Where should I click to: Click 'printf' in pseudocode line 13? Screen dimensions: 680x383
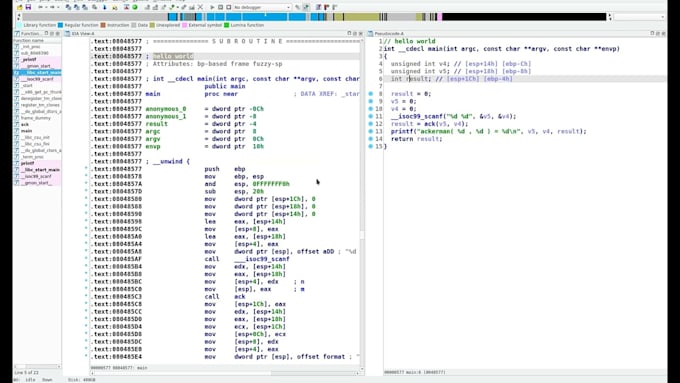pyautogui.click(x=402, y=131)
